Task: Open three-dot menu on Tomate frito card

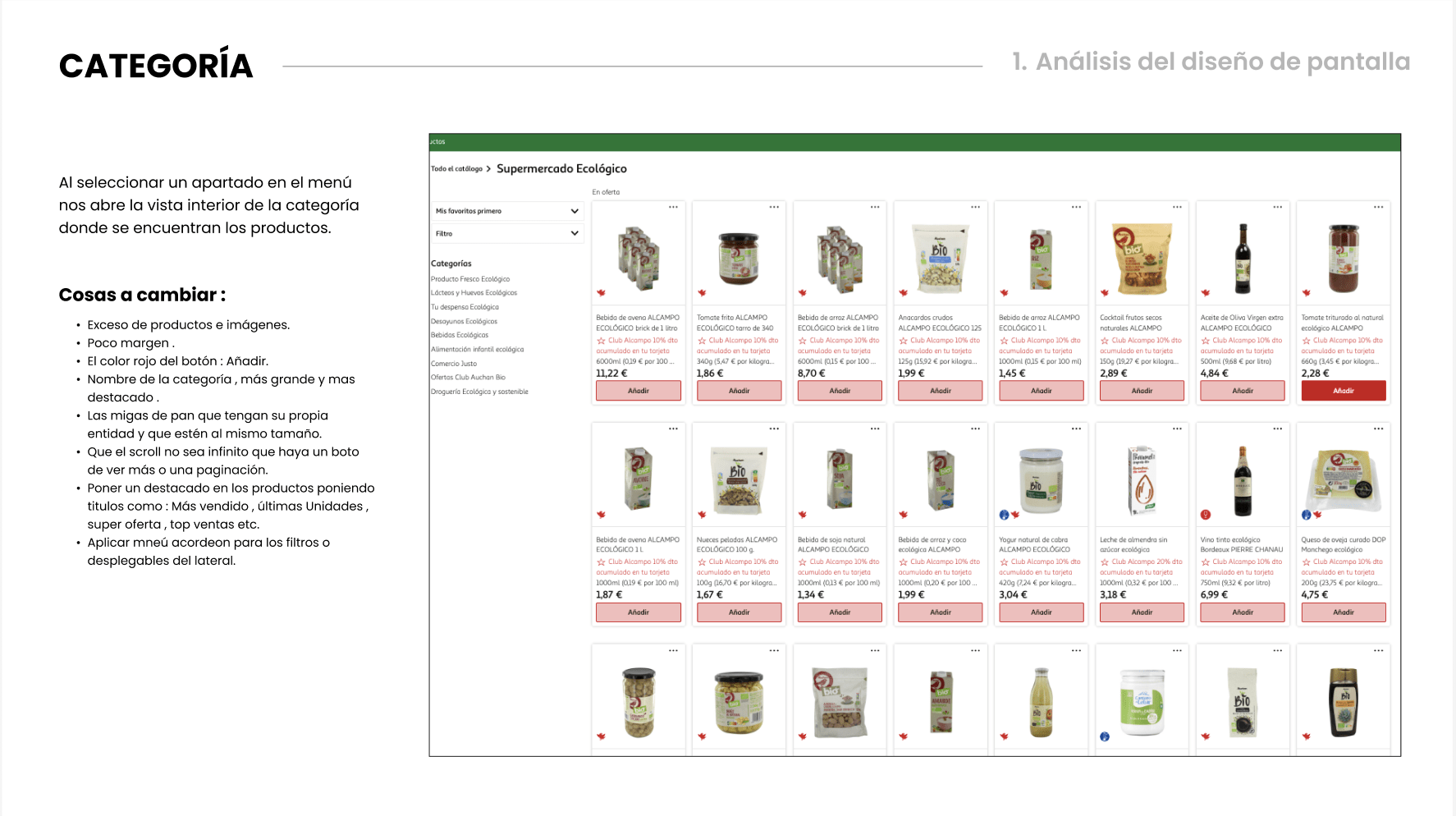Action: 774,207
